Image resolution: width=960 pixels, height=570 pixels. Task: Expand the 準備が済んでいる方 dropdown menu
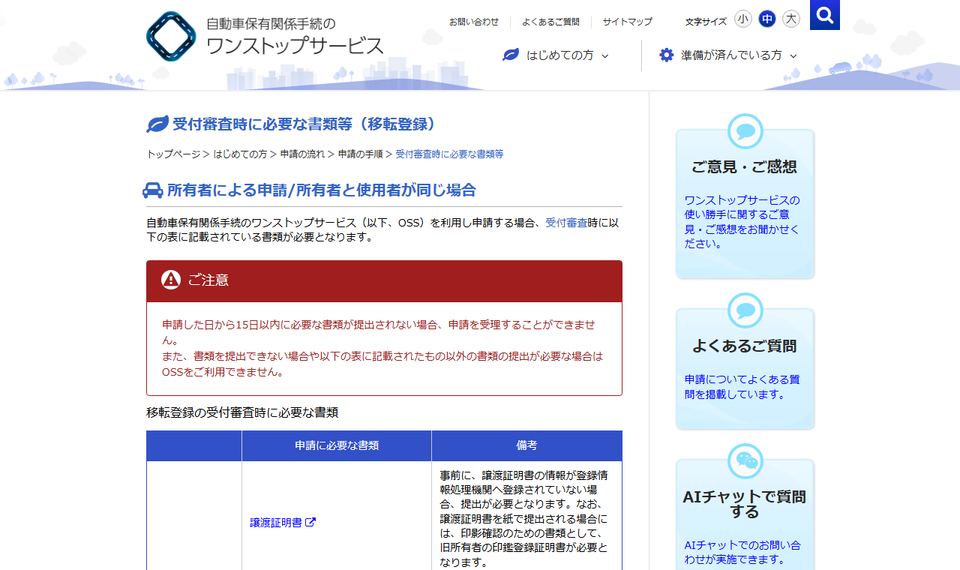coord(728,55)
